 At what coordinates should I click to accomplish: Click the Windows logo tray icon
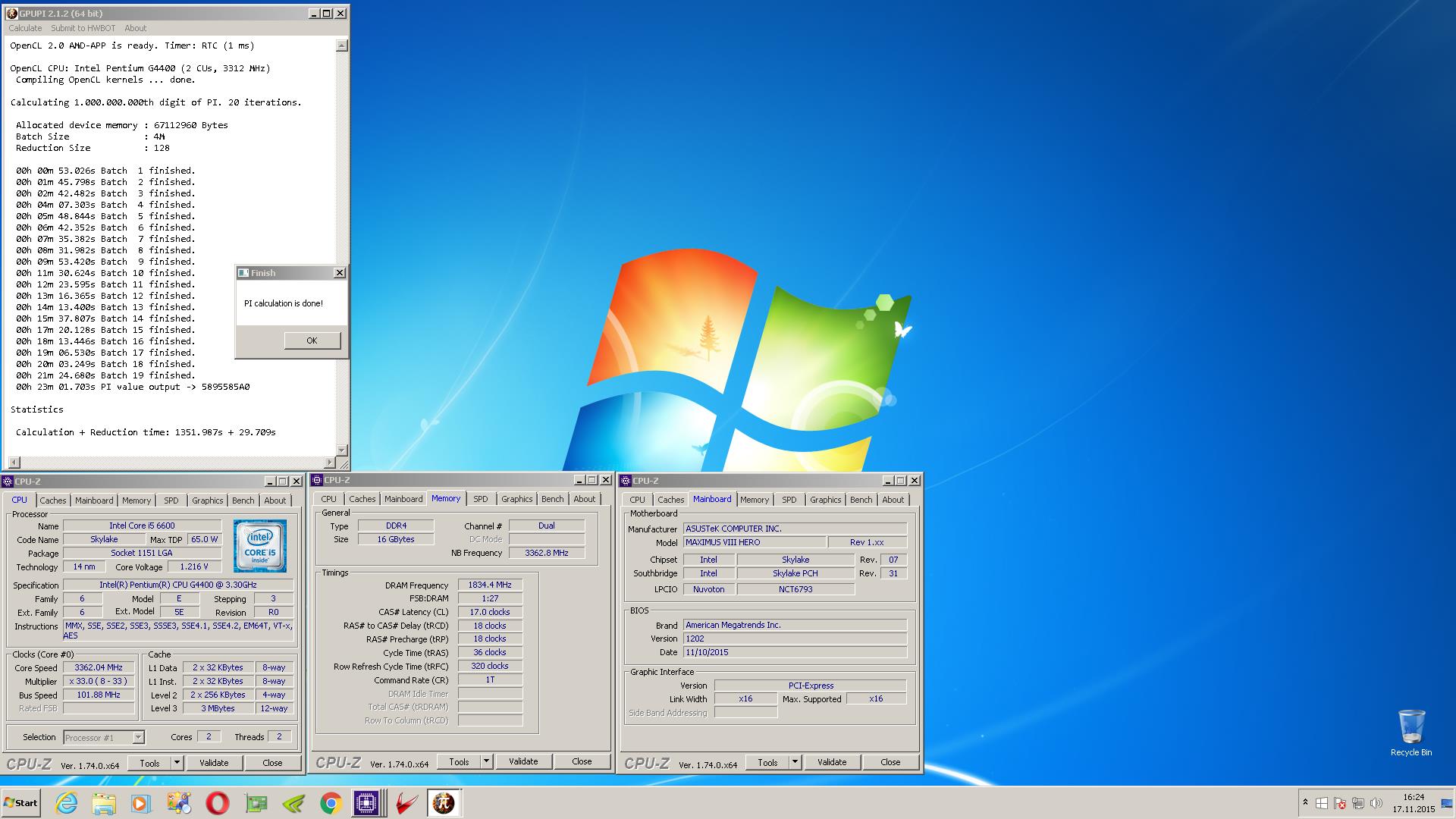(x=1322, y=803)
